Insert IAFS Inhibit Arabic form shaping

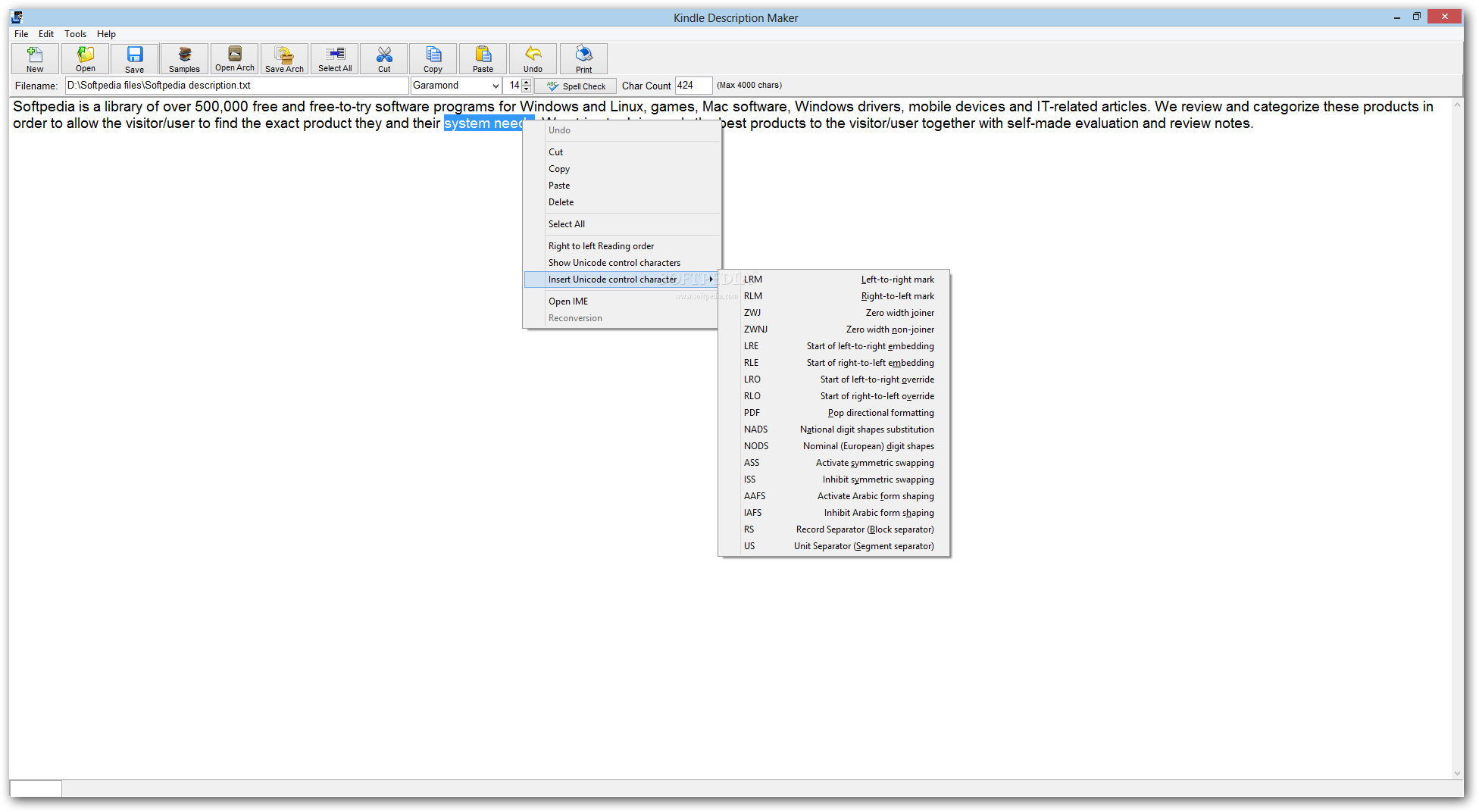pos(833,513)
